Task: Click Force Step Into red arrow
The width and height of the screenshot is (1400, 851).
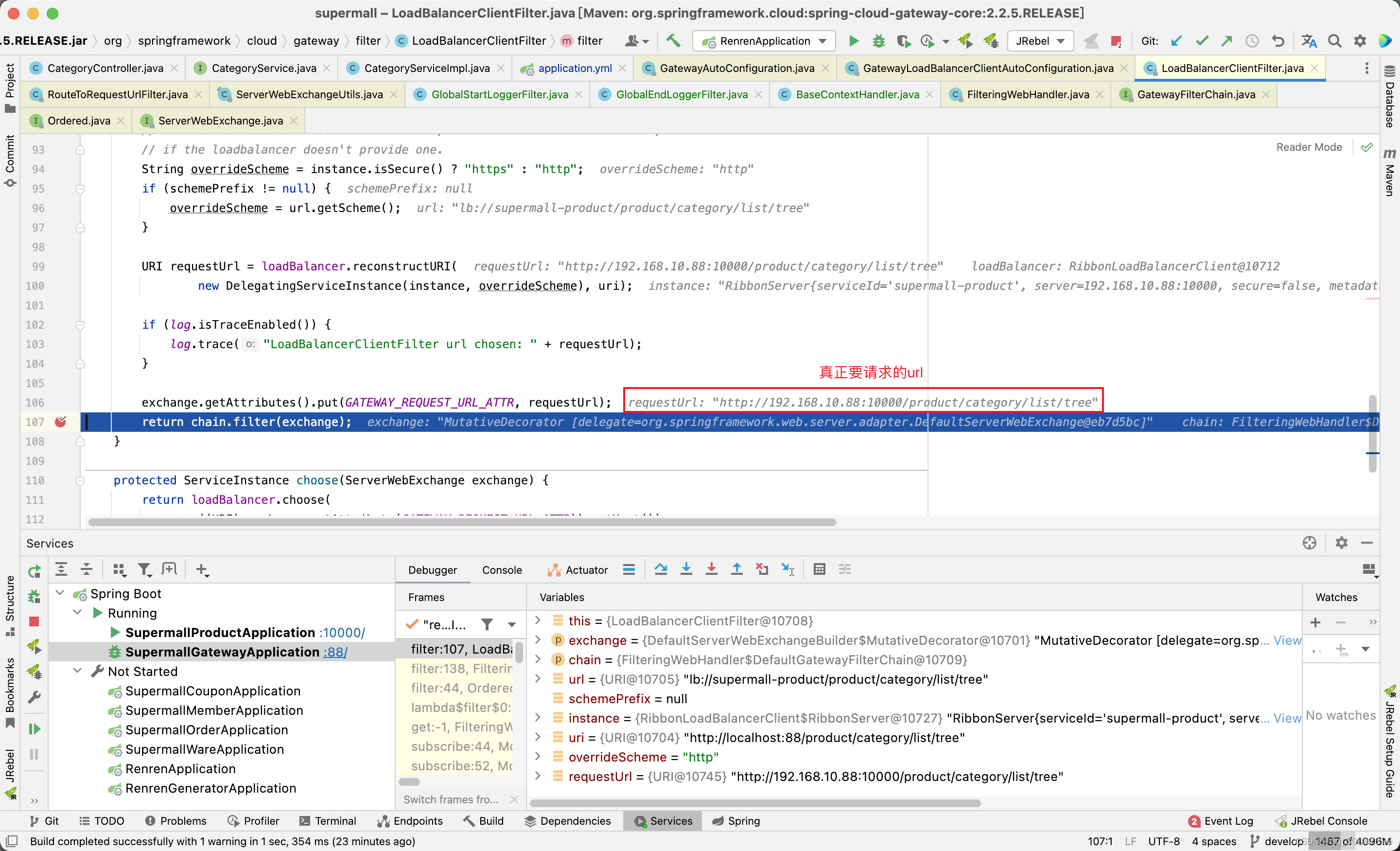Action: pos(711,569)
